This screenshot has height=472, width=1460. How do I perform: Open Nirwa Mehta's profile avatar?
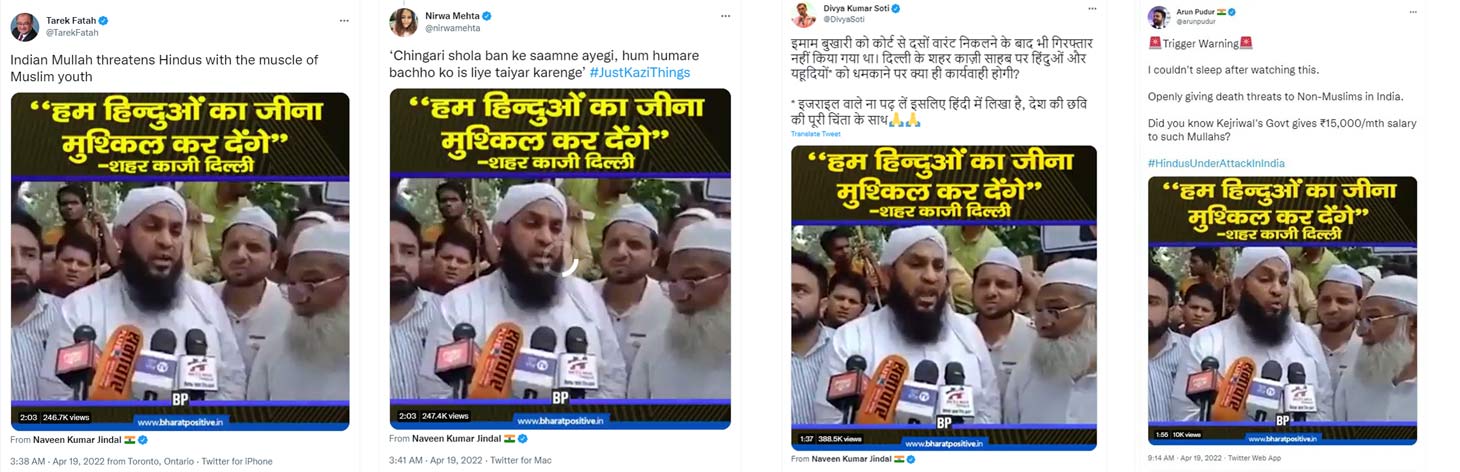403,22
